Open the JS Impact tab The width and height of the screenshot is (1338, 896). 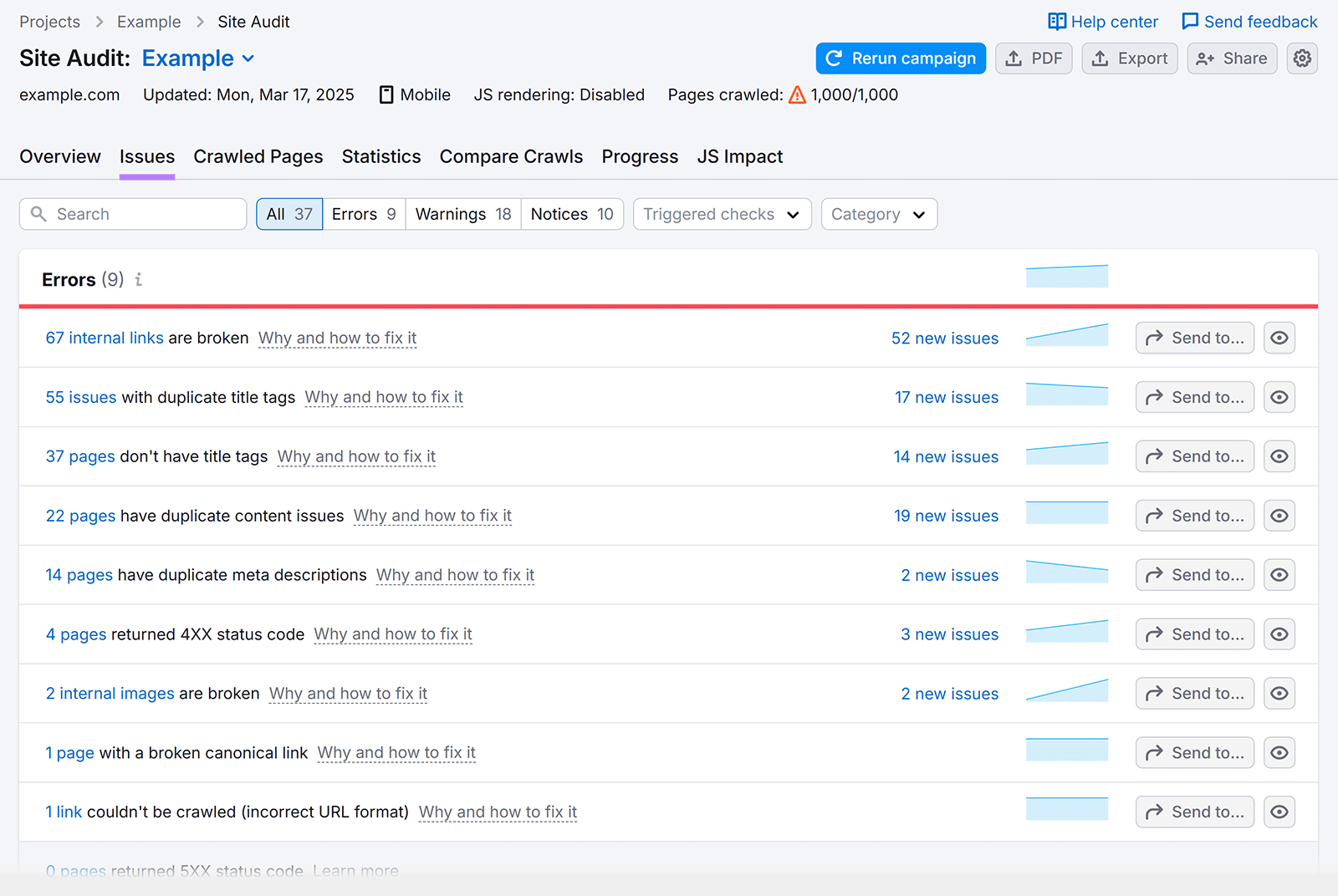point(739,156)
